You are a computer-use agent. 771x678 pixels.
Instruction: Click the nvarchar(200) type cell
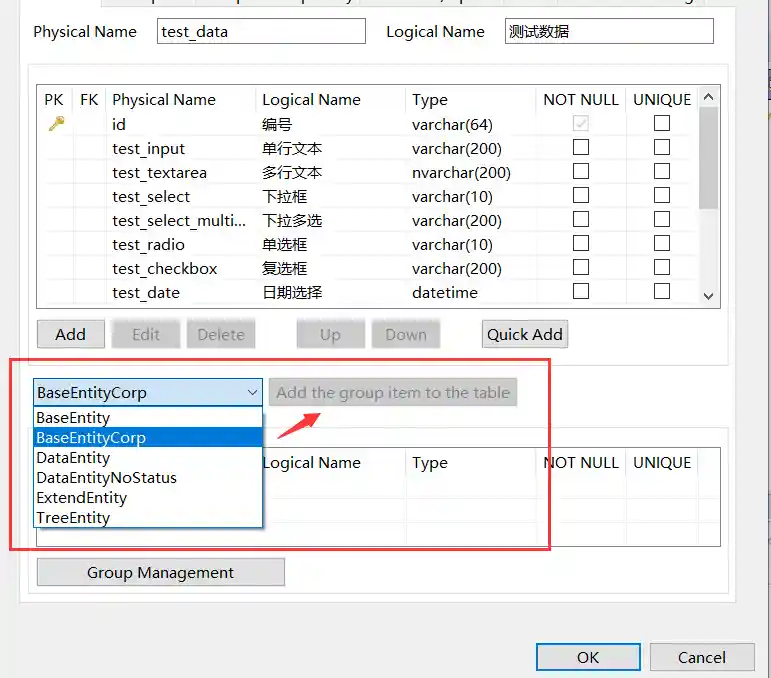461,173
